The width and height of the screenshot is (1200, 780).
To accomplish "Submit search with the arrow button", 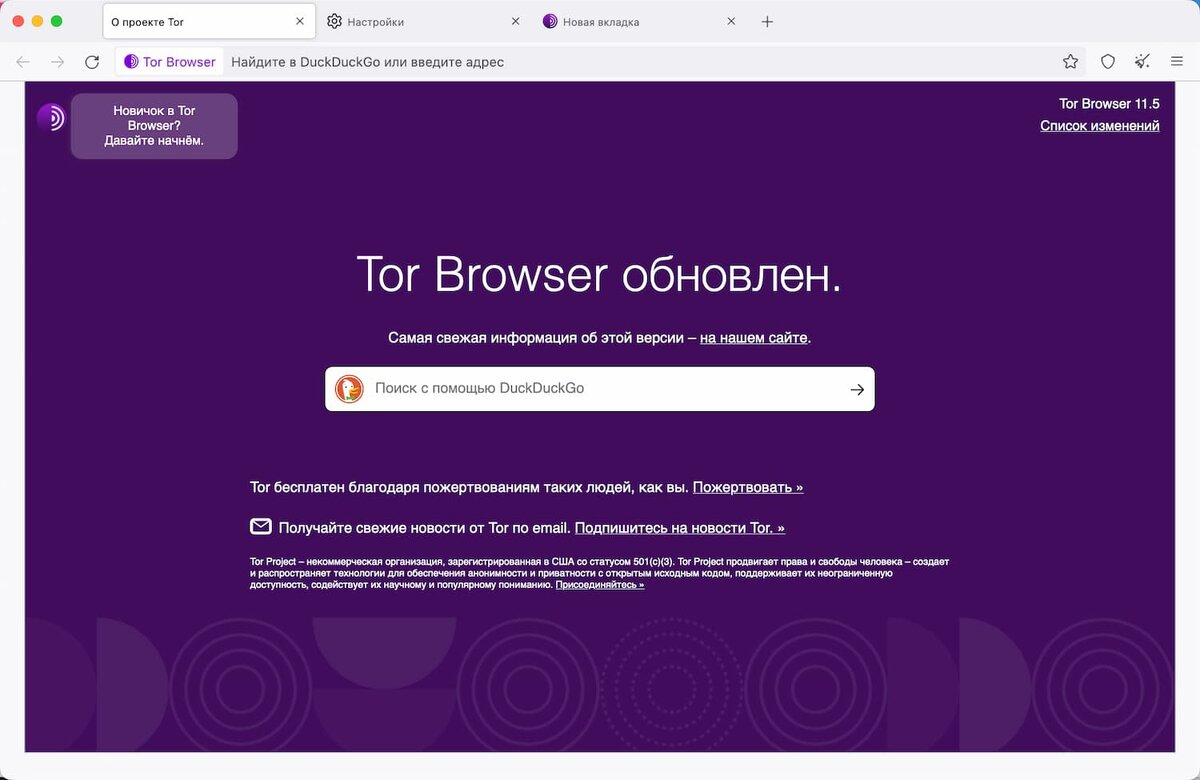I will coord(857,390).
